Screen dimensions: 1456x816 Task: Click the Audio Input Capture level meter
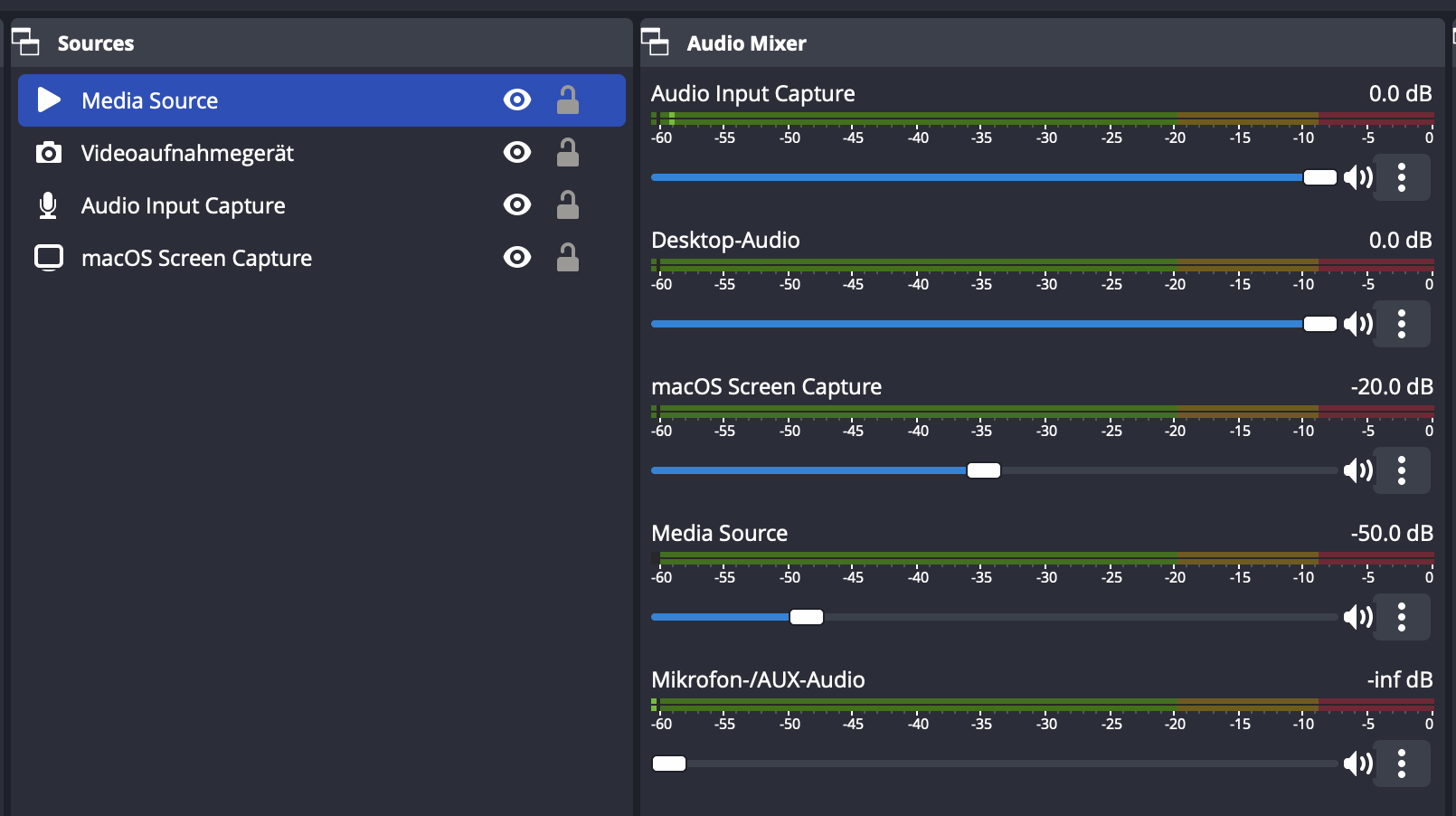tap(1043, 119)
